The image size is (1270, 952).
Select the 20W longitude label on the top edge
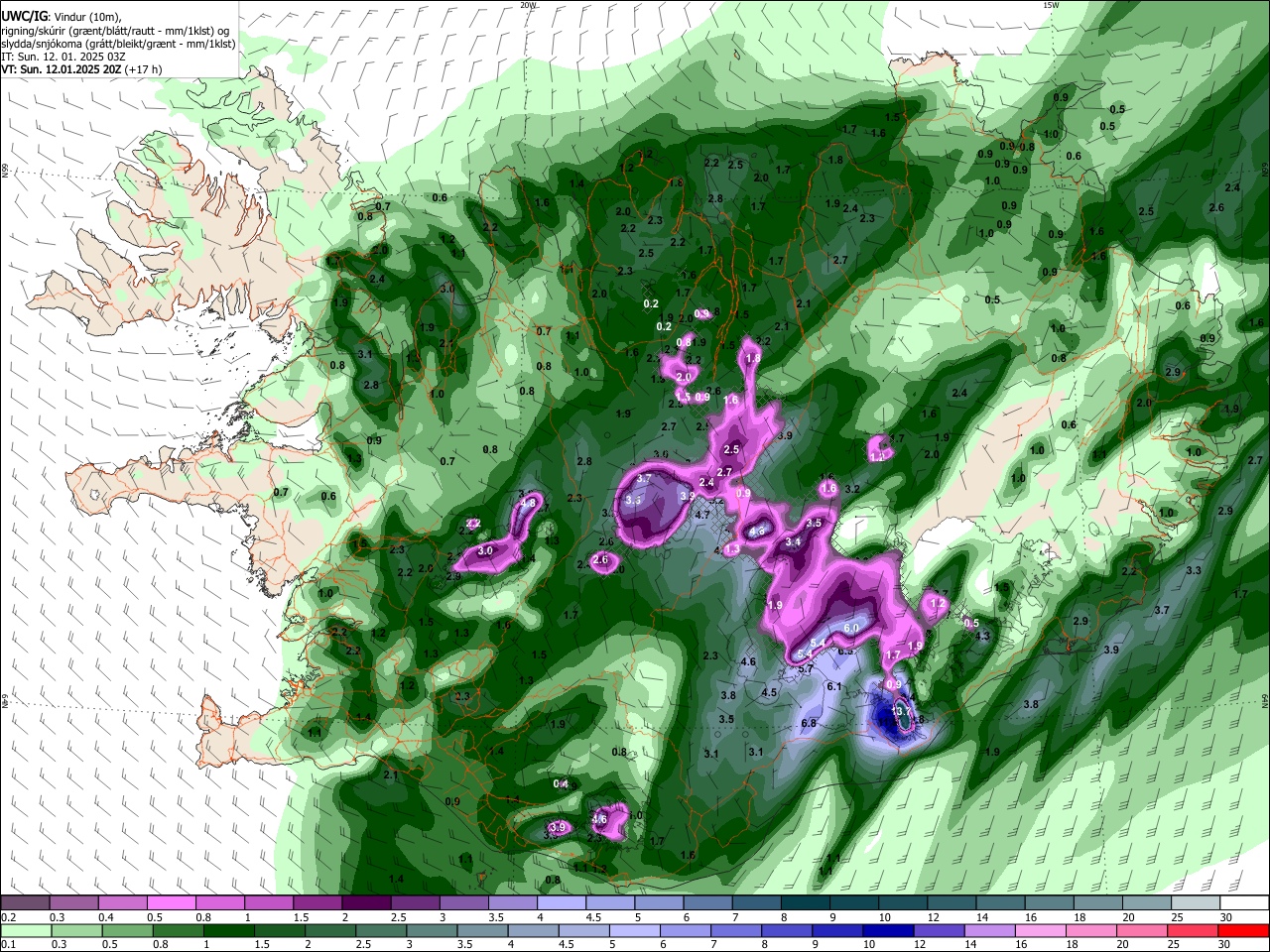point(528,5)
